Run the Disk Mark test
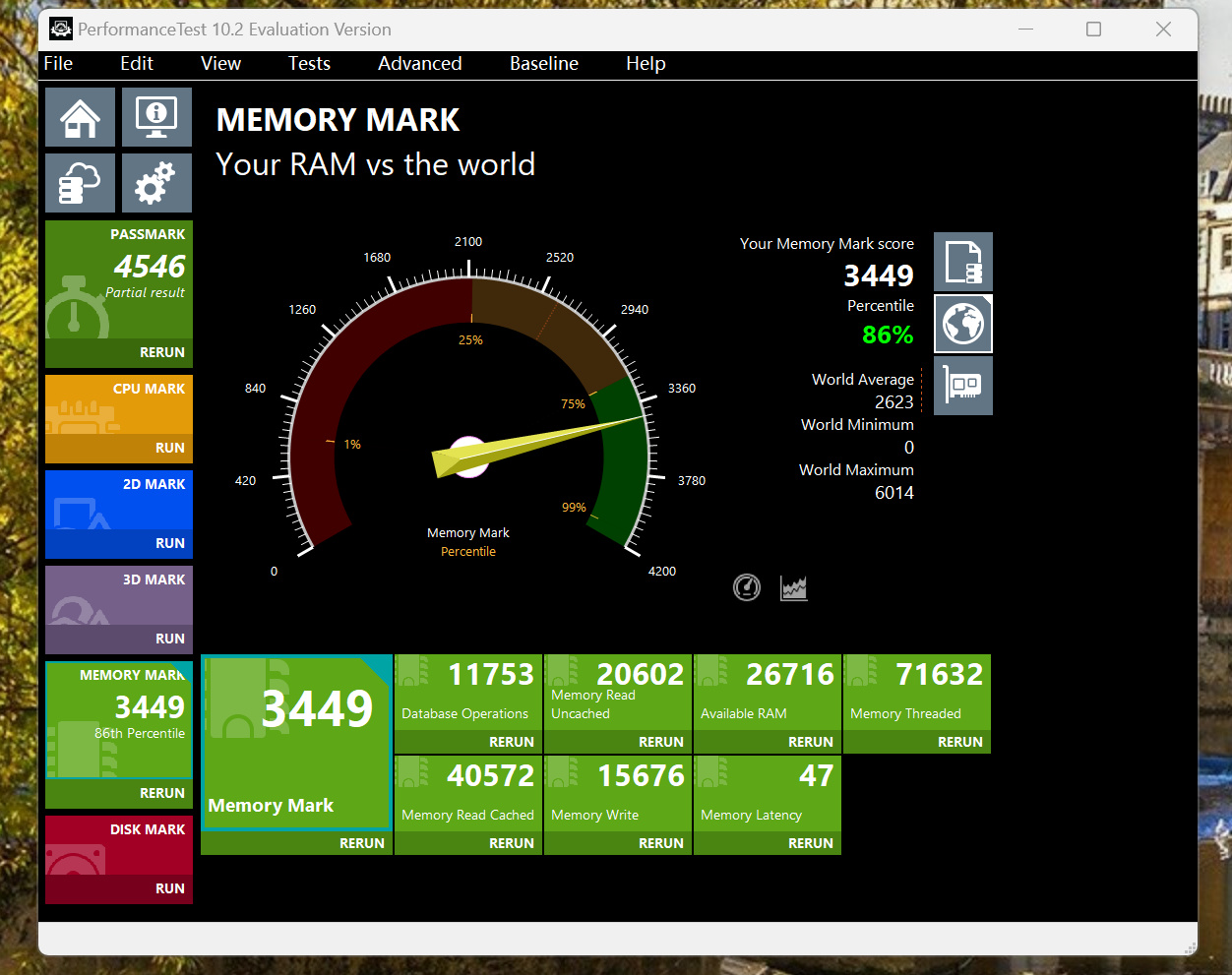 pos(119,888)
